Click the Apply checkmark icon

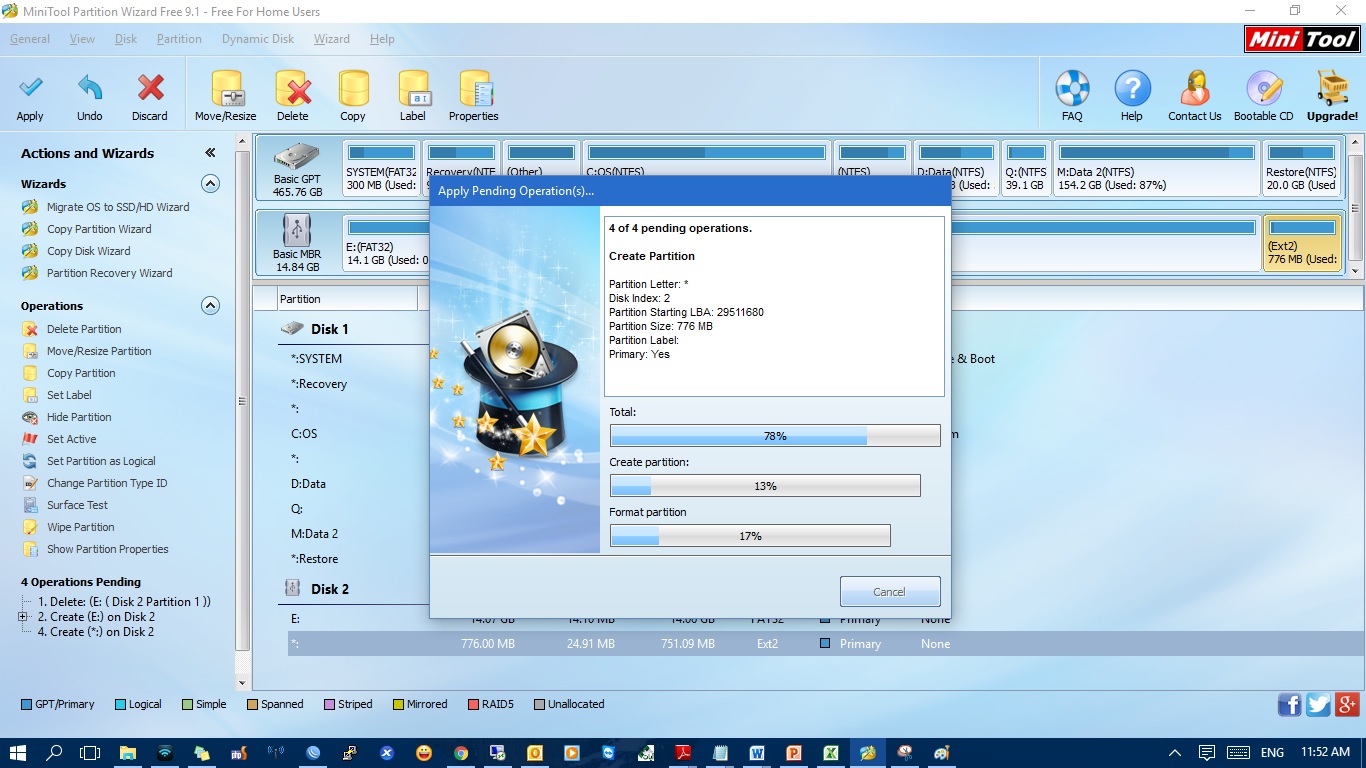pyautogui.click(x=30, y=88)
